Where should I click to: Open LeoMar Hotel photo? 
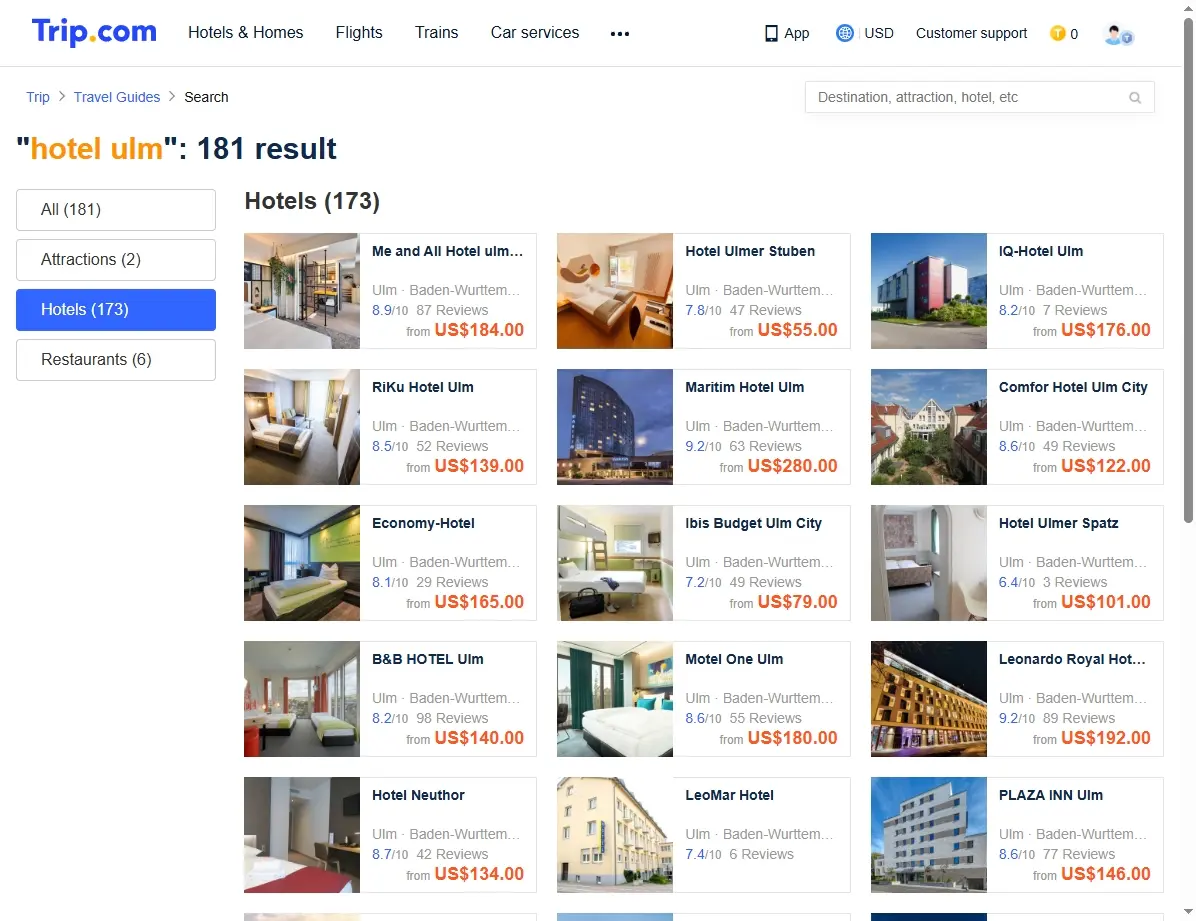pos(615,835)
